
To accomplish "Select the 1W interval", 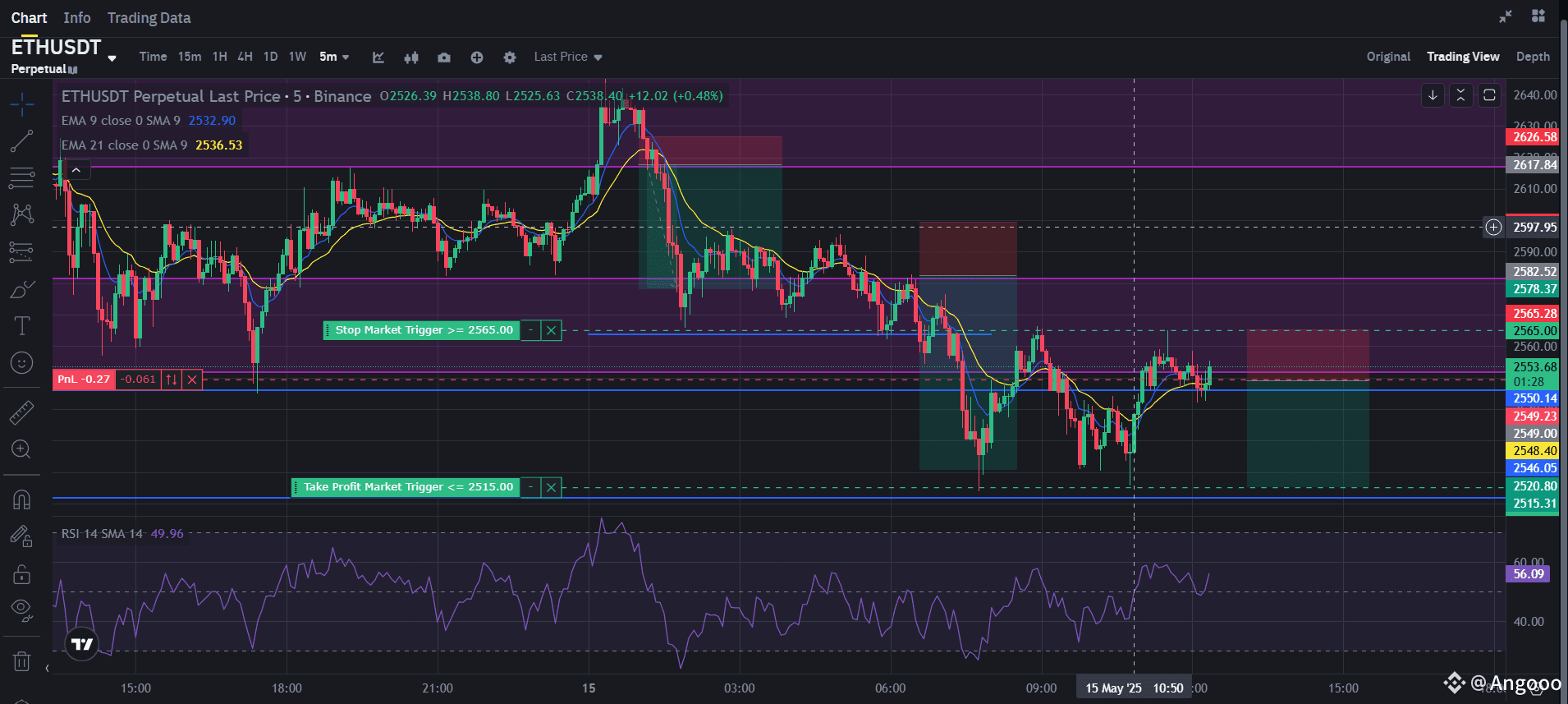I will coord(297,57).
